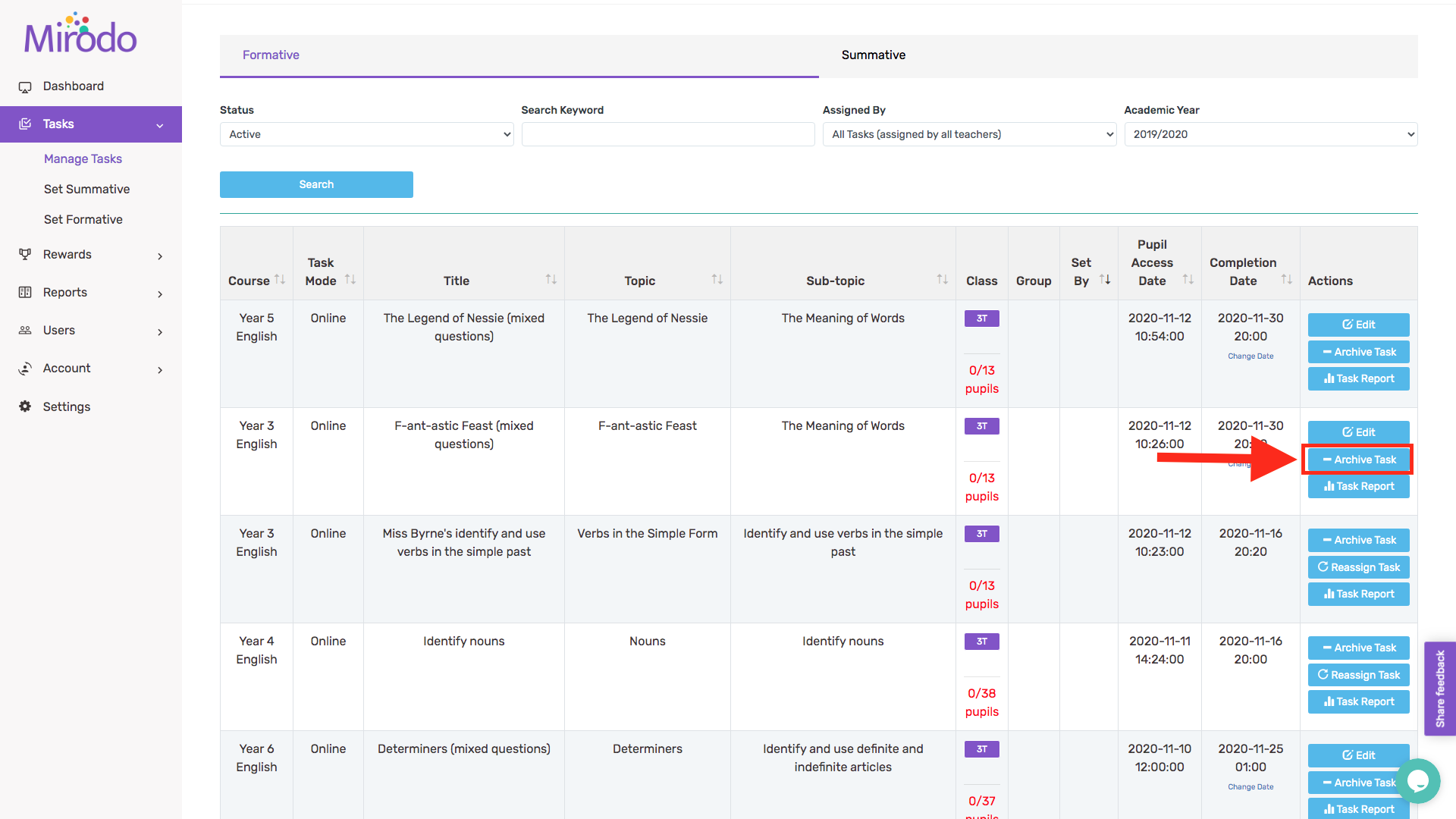Click the Mirodo logo

[80, 34]
